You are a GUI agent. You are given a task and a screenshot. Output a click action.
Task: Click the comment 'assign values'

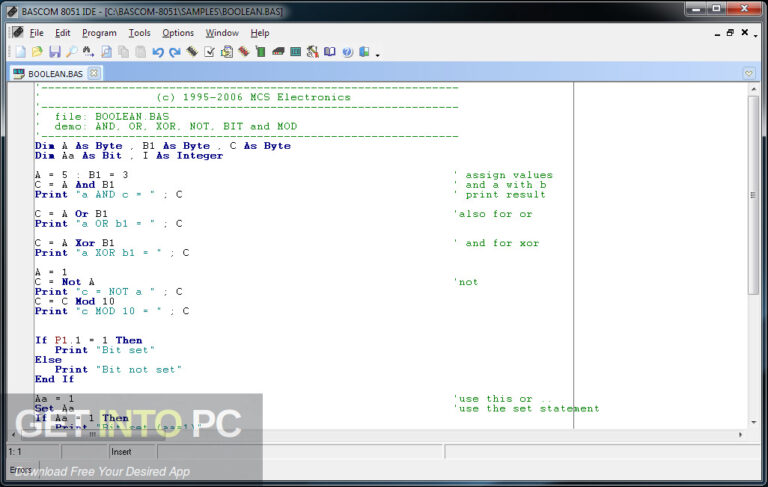coord(509,175)
